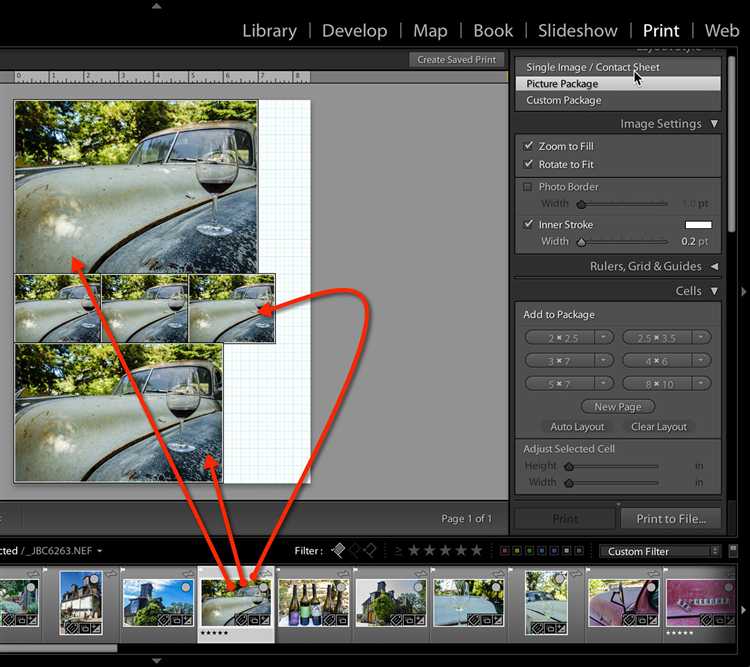Click Auto Layout button

pyautogui.click(x=577, y=426)
